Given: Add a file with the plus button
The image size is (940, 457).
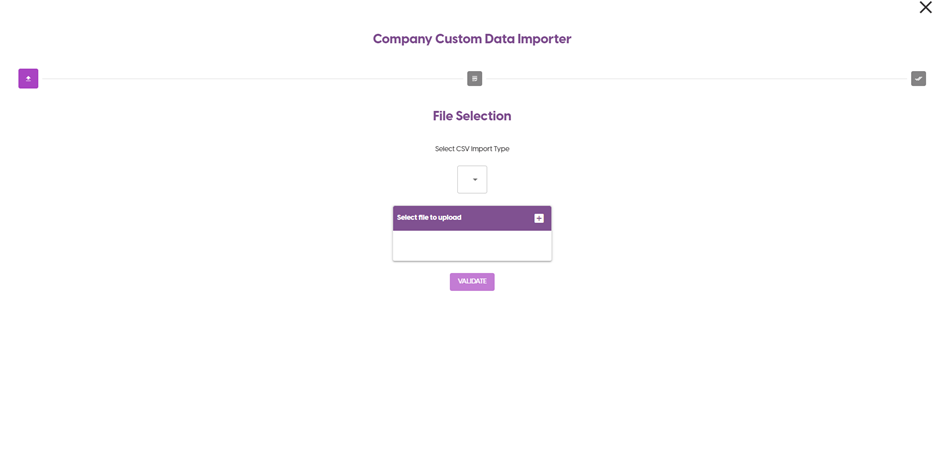Looking at the screenshot, I should pos(539,218).
